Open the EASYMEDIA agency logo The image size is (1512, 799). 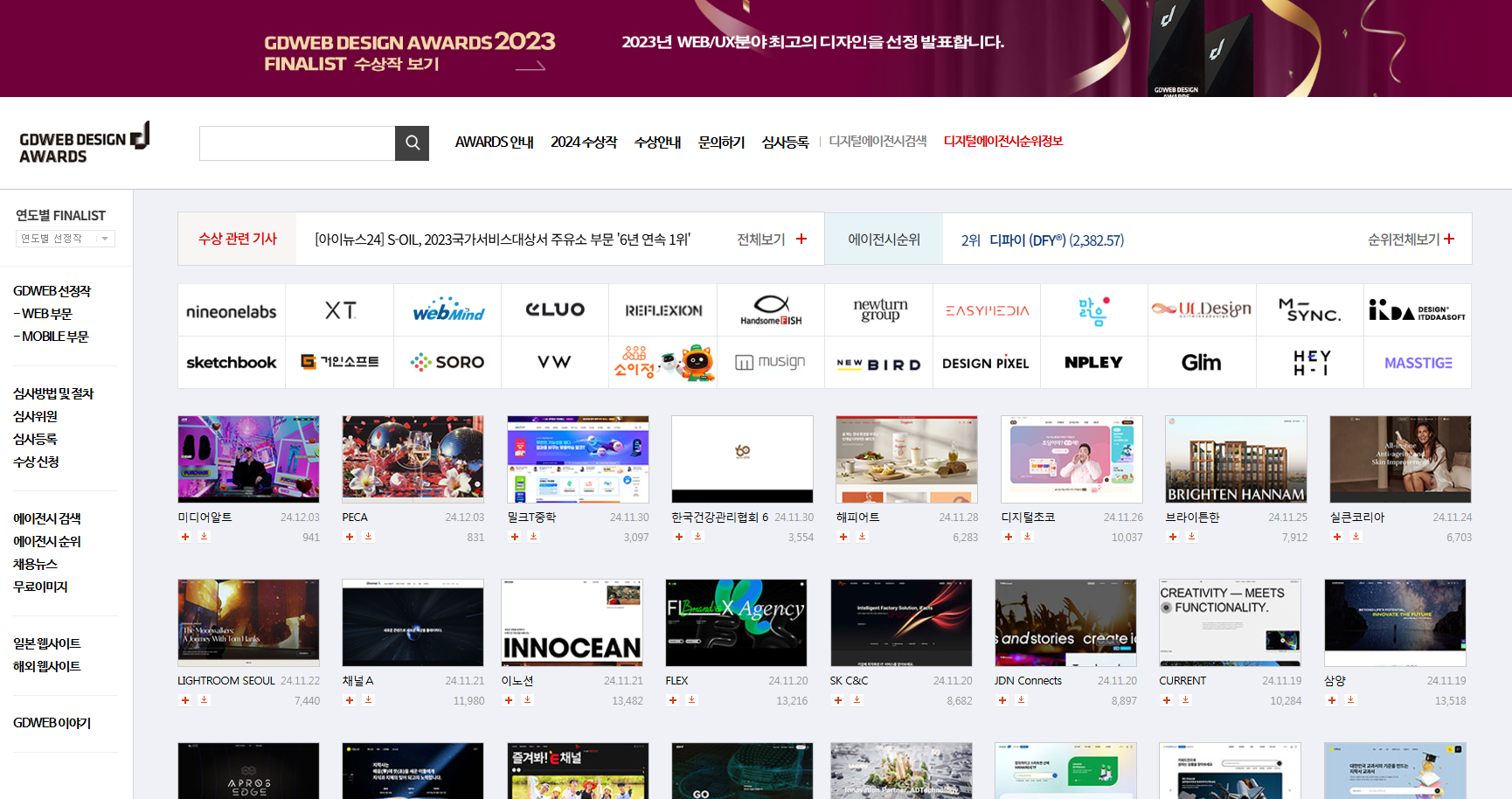pos(987,311)
